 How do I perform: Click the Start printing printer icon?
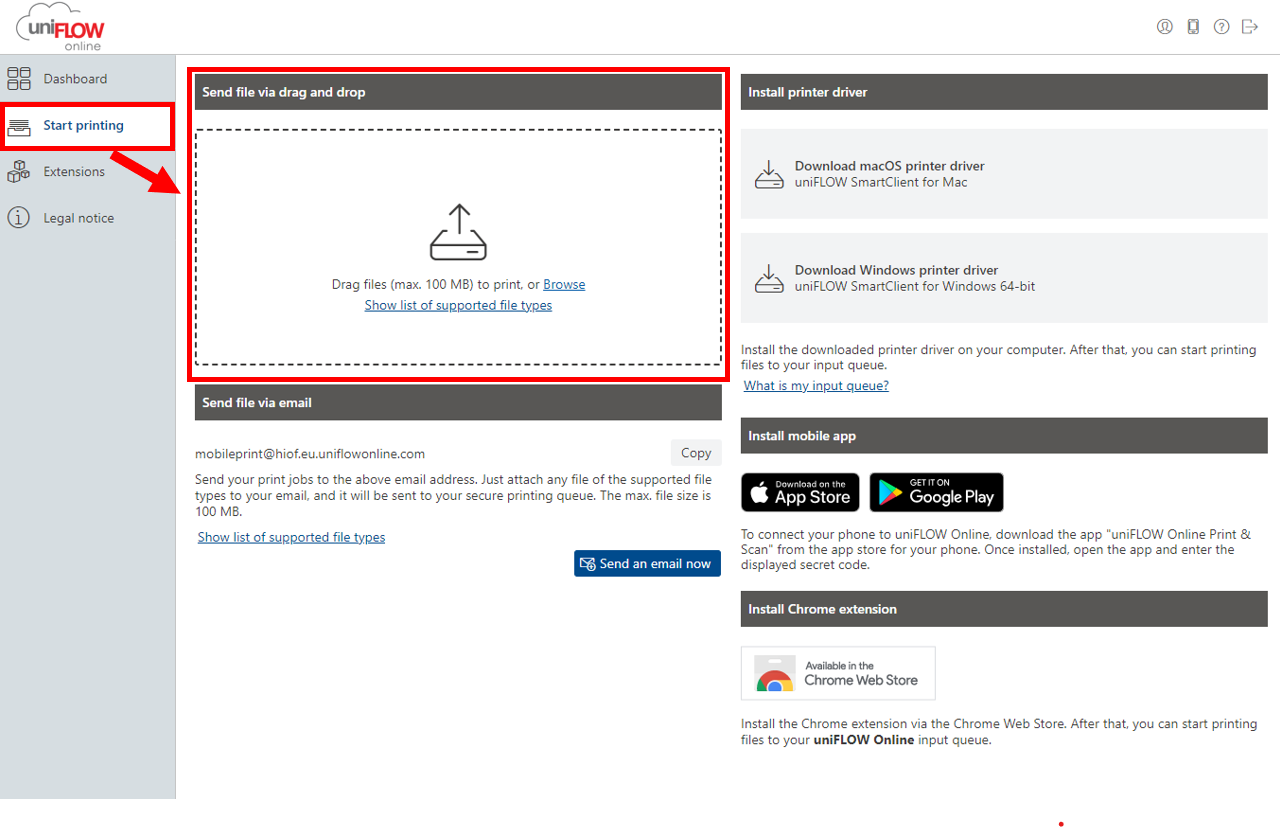[19, 126]
